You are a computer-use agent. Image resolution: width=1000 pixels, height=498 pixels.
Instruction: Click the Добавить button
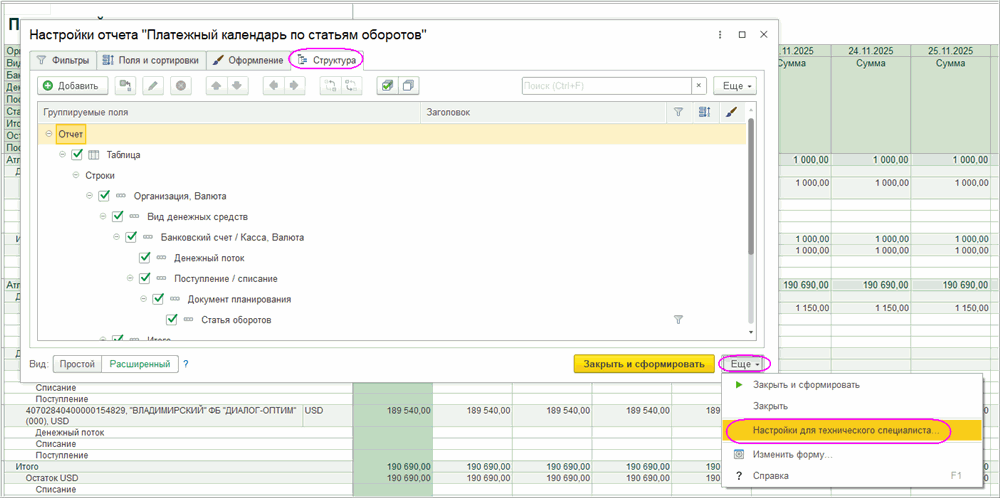click(70, 86)
